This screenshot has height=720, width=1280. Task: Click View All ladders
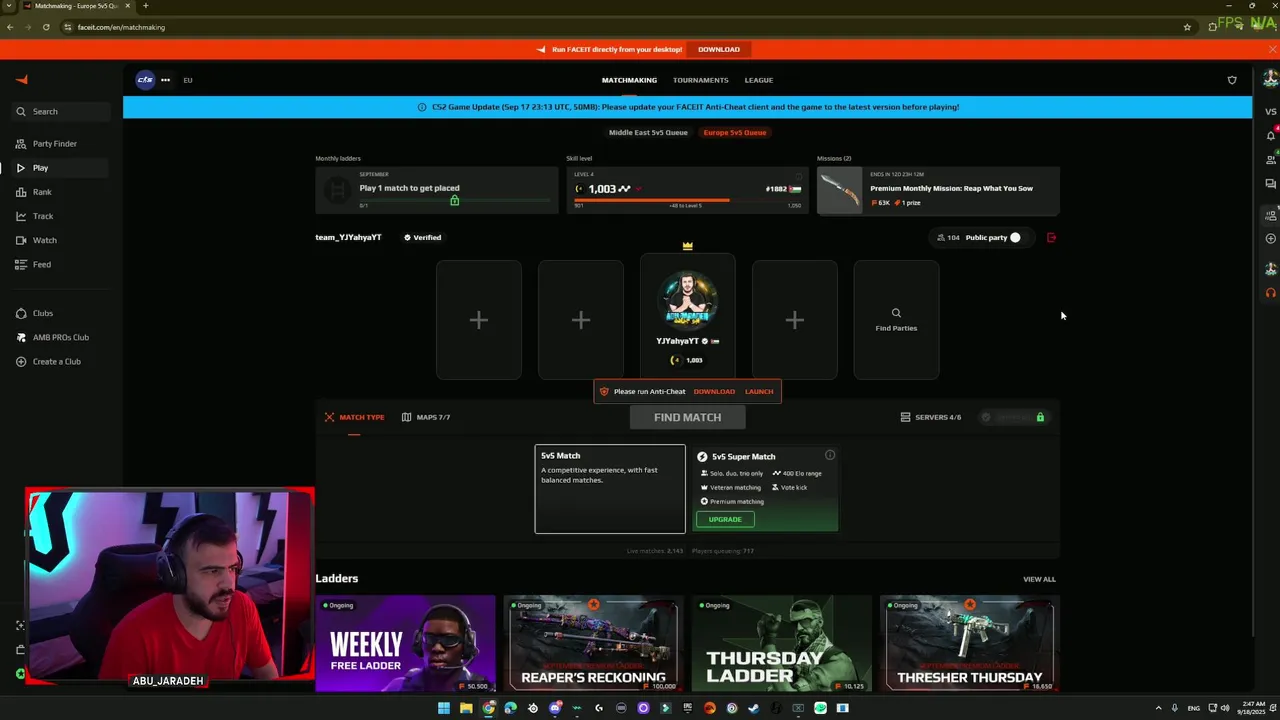click(x=1039, y=579)
